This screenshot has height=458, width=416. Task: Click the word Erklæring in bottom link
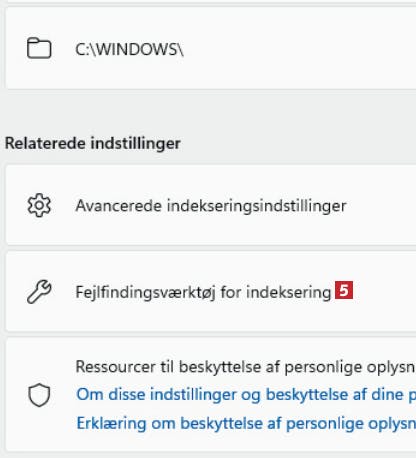pyautogui.click(x=111, y=423)
